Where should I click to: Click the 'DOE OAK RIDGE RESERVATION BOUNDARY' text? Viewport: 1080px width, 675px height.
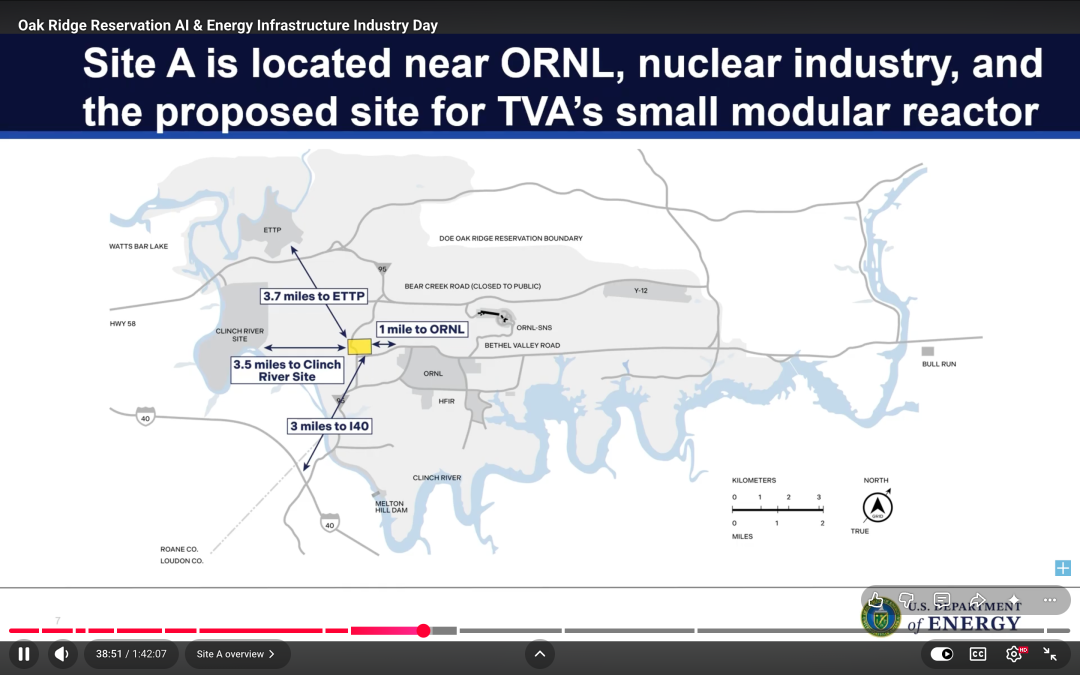pos(511,238)
